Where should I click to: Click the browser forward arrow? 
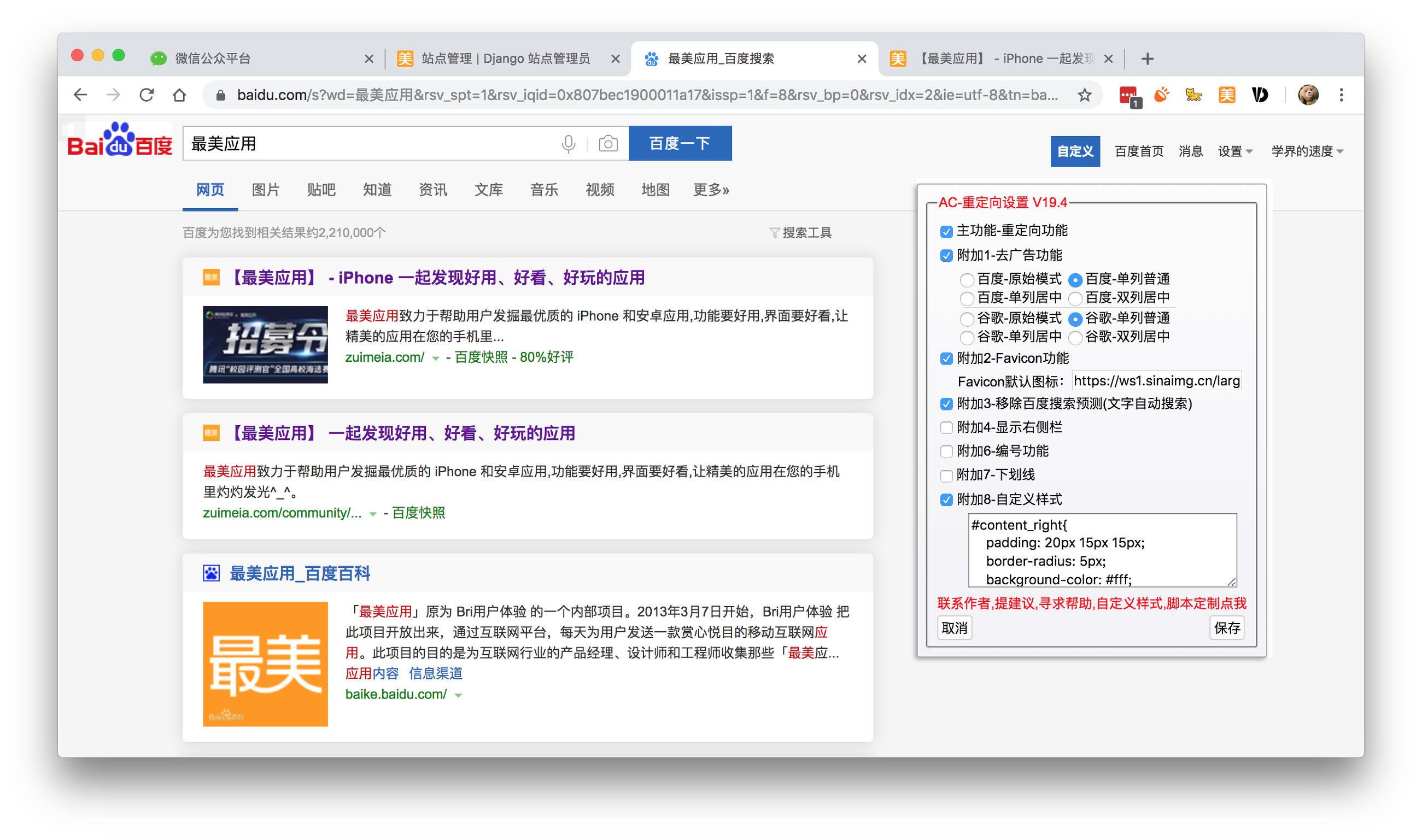point(113,95)
